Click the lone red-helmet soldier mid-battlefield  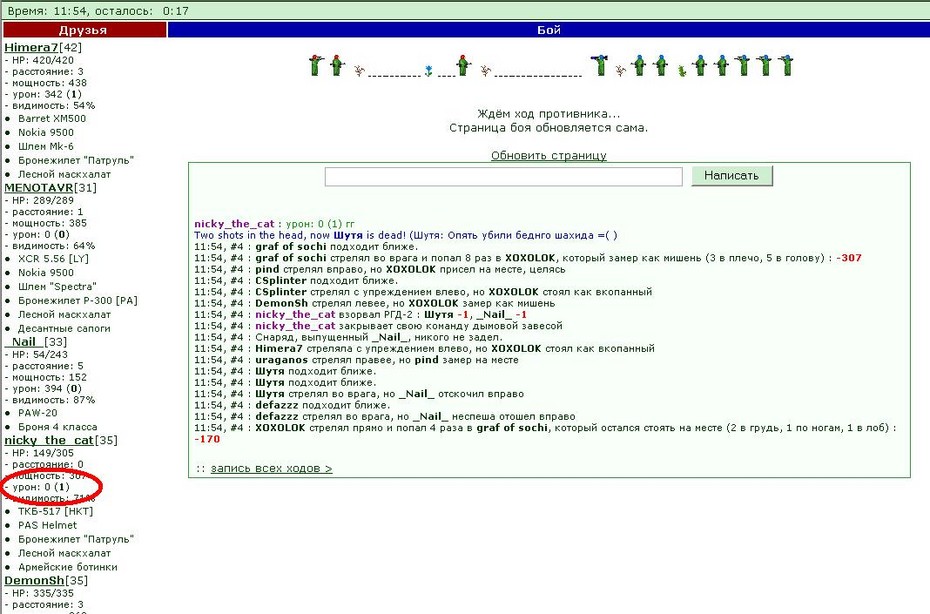point(463,65)
